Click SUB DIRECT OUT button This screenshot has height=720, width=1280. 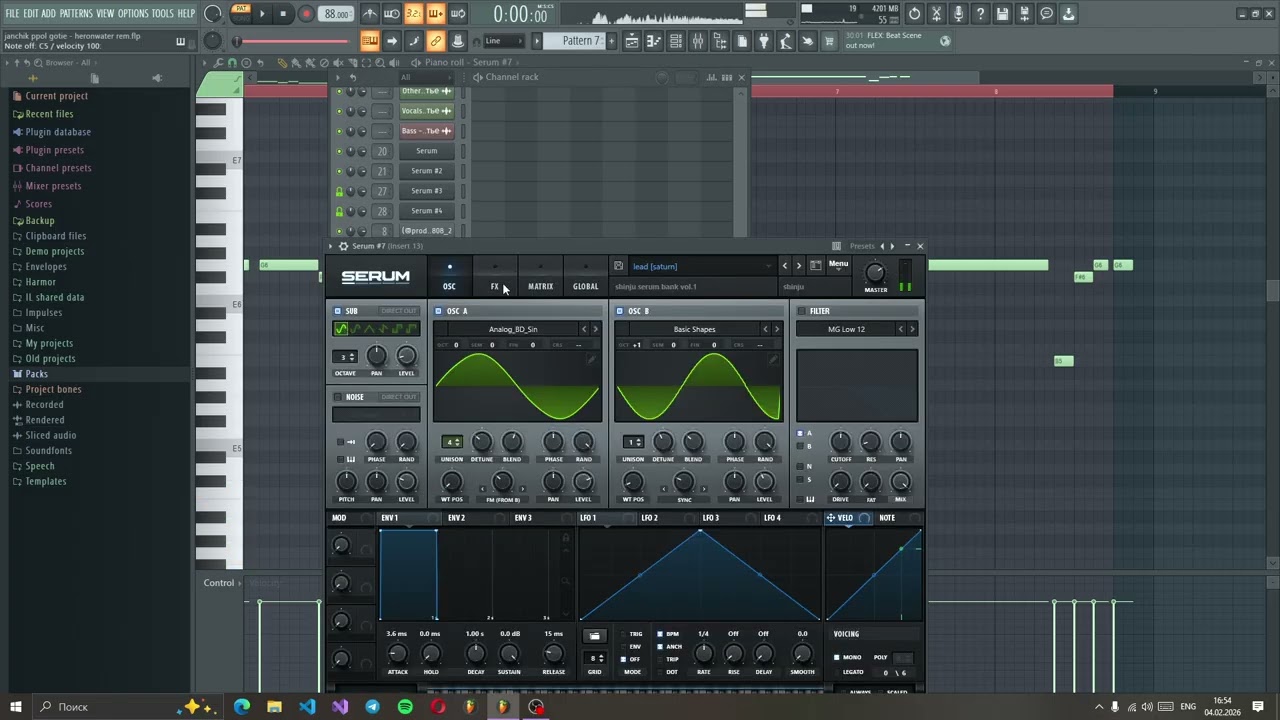(399, 311)
